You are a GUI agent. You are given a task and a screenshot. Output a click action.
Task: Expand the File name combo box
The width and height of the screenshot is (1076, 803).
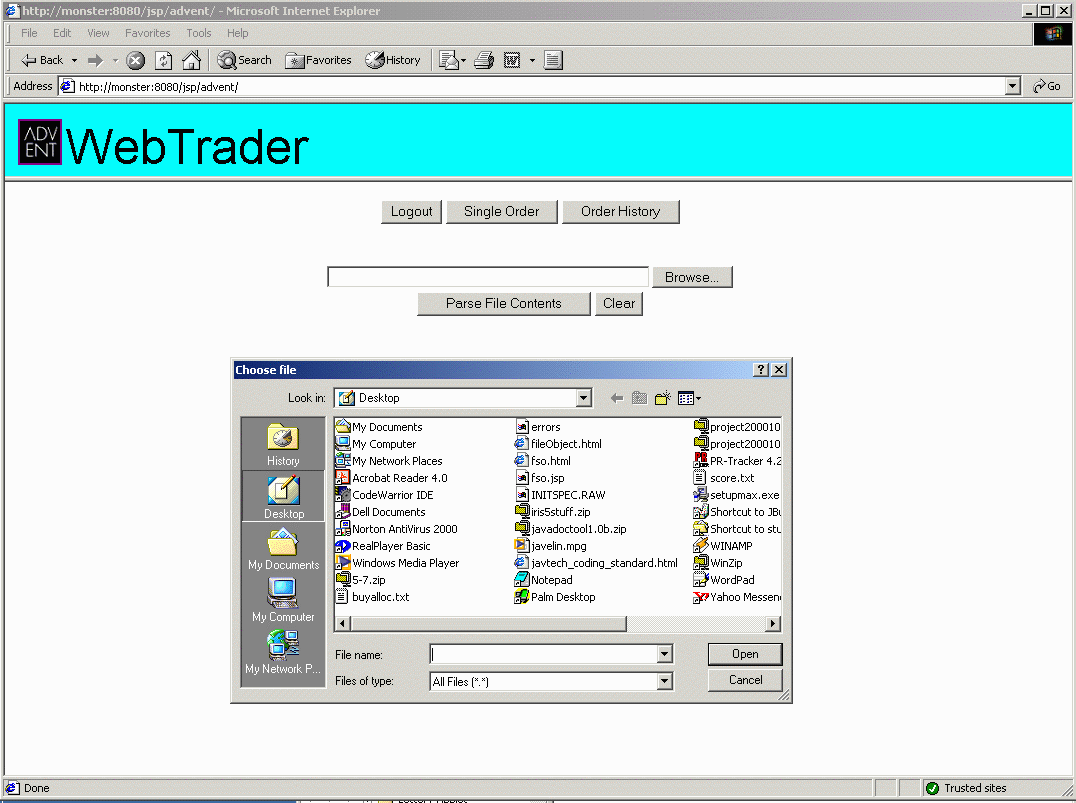click(664, 654)
